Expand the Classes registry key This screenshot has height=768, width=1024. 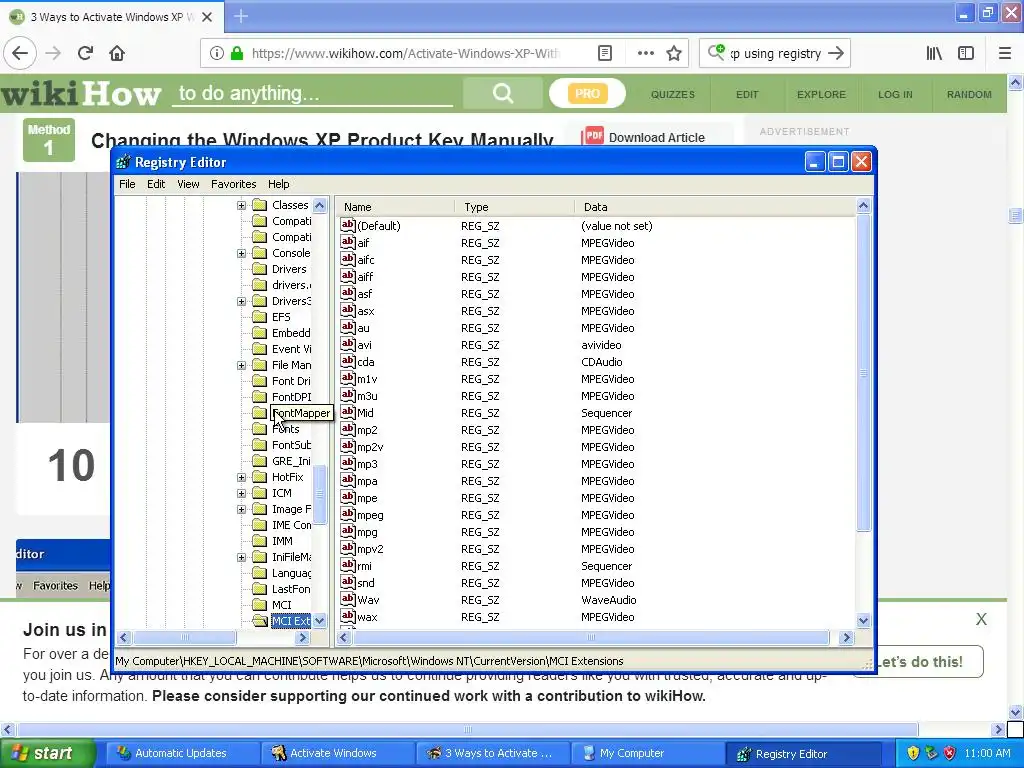242,205
